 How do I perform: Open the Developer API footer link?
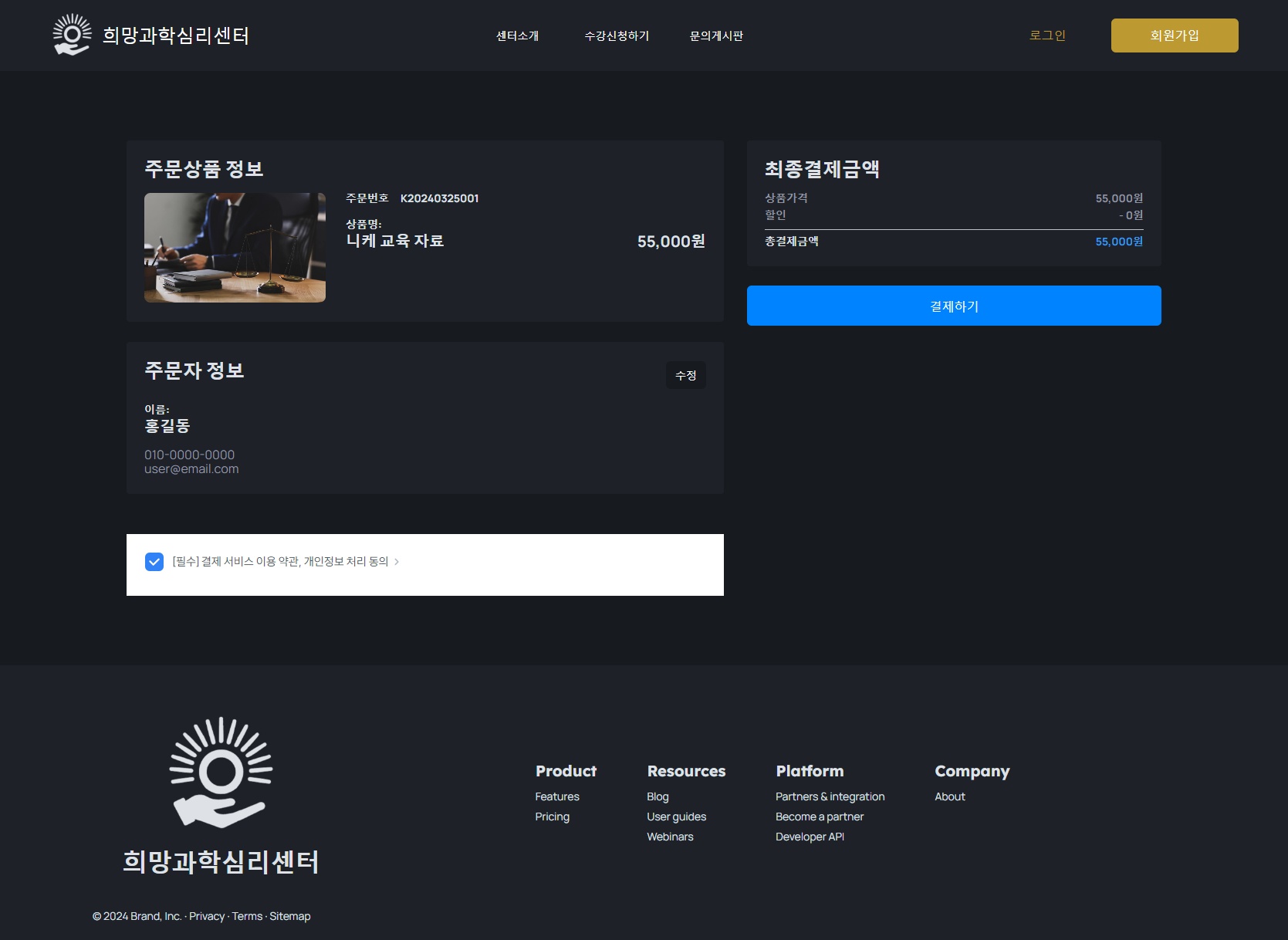810,837
